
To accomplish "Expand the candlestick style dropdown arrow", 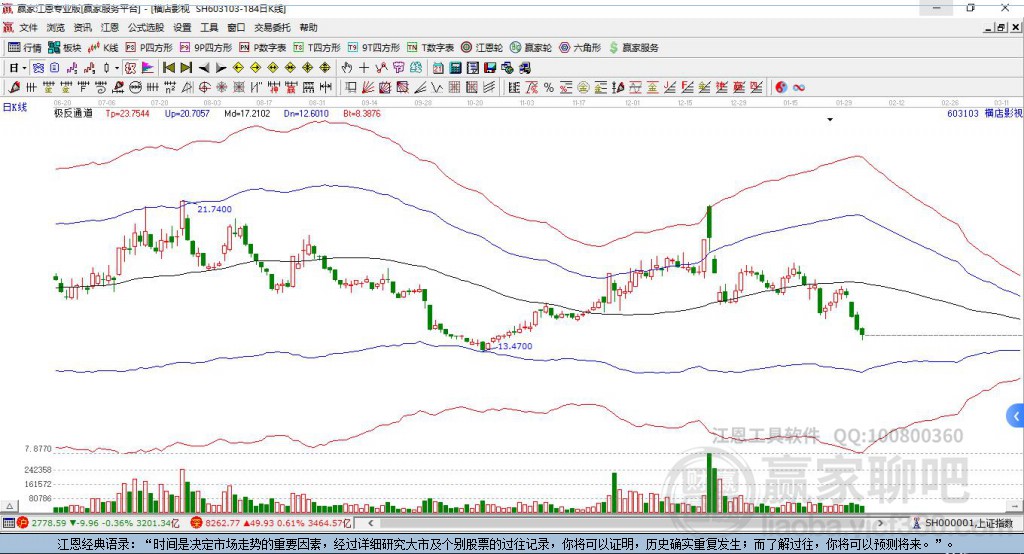I will coord(117,68).
